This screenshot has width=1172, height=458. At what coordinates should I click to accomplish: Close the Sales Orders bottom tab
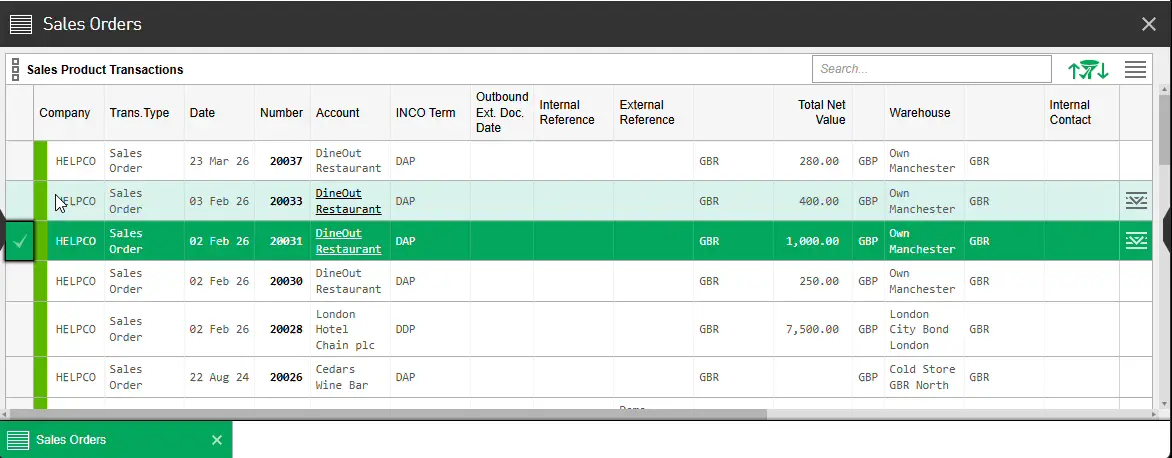point(217,440)
